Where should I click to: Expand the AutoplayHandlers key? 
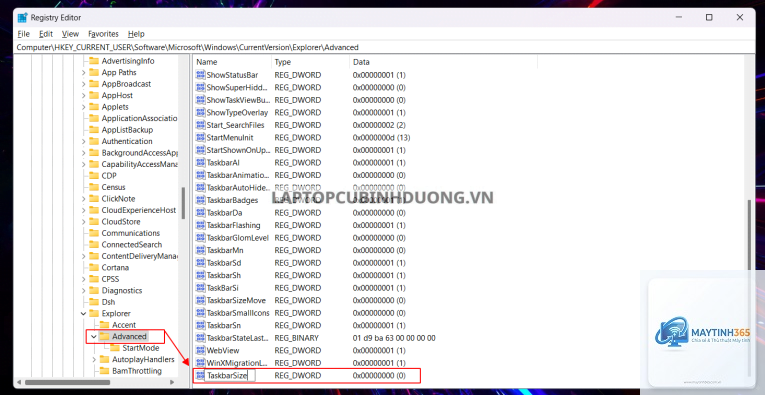pyautogui.click(x=94, y=359)
